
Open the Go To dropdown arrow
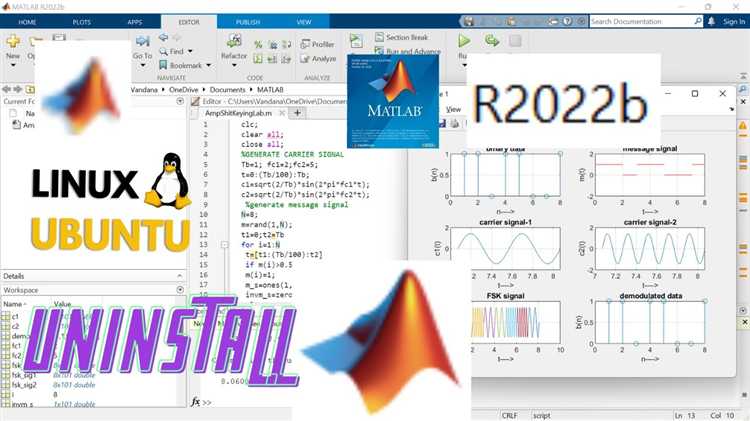pos(143,65)
